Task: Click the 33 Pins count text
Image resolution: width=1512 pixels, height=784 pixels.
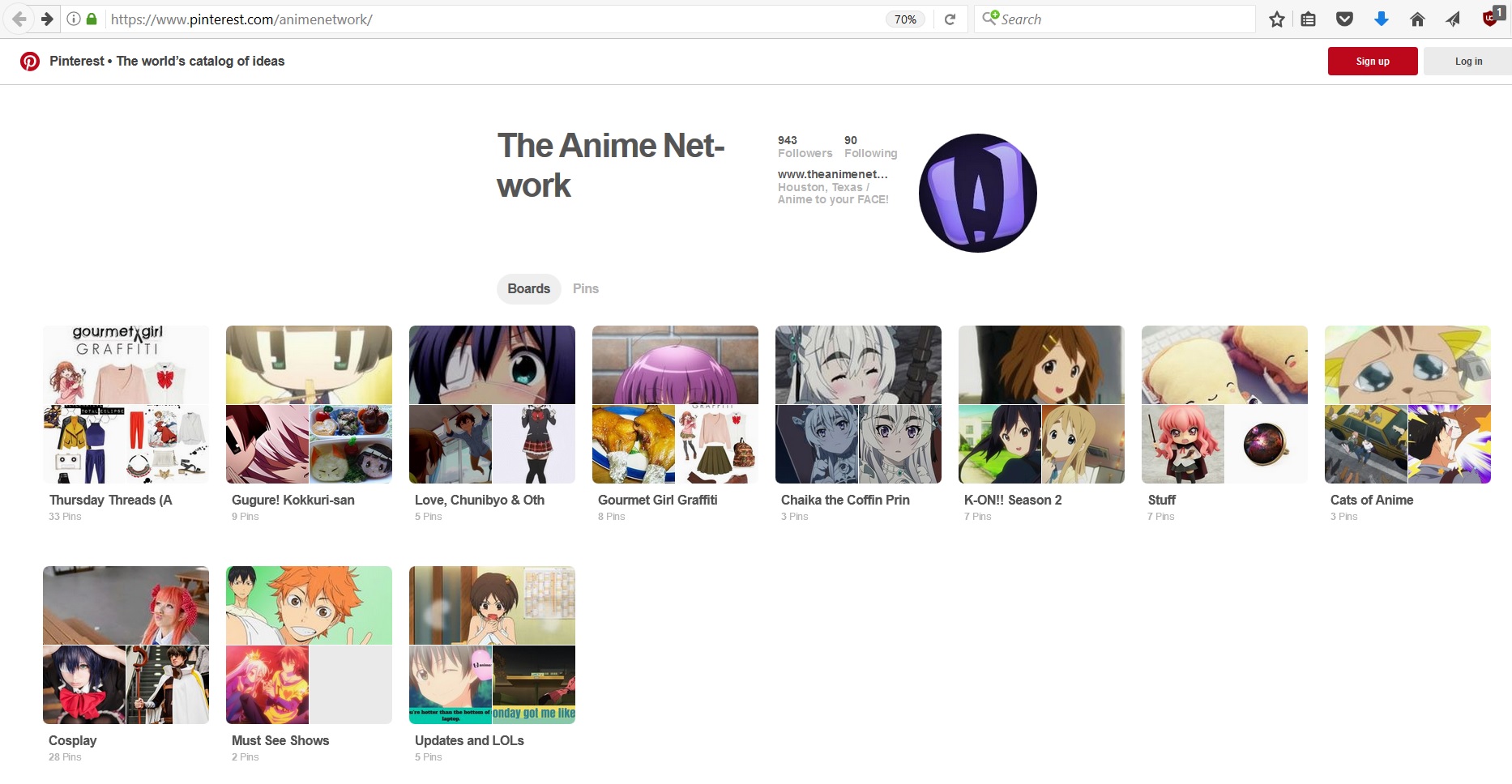Action: (x=65, y=517)
